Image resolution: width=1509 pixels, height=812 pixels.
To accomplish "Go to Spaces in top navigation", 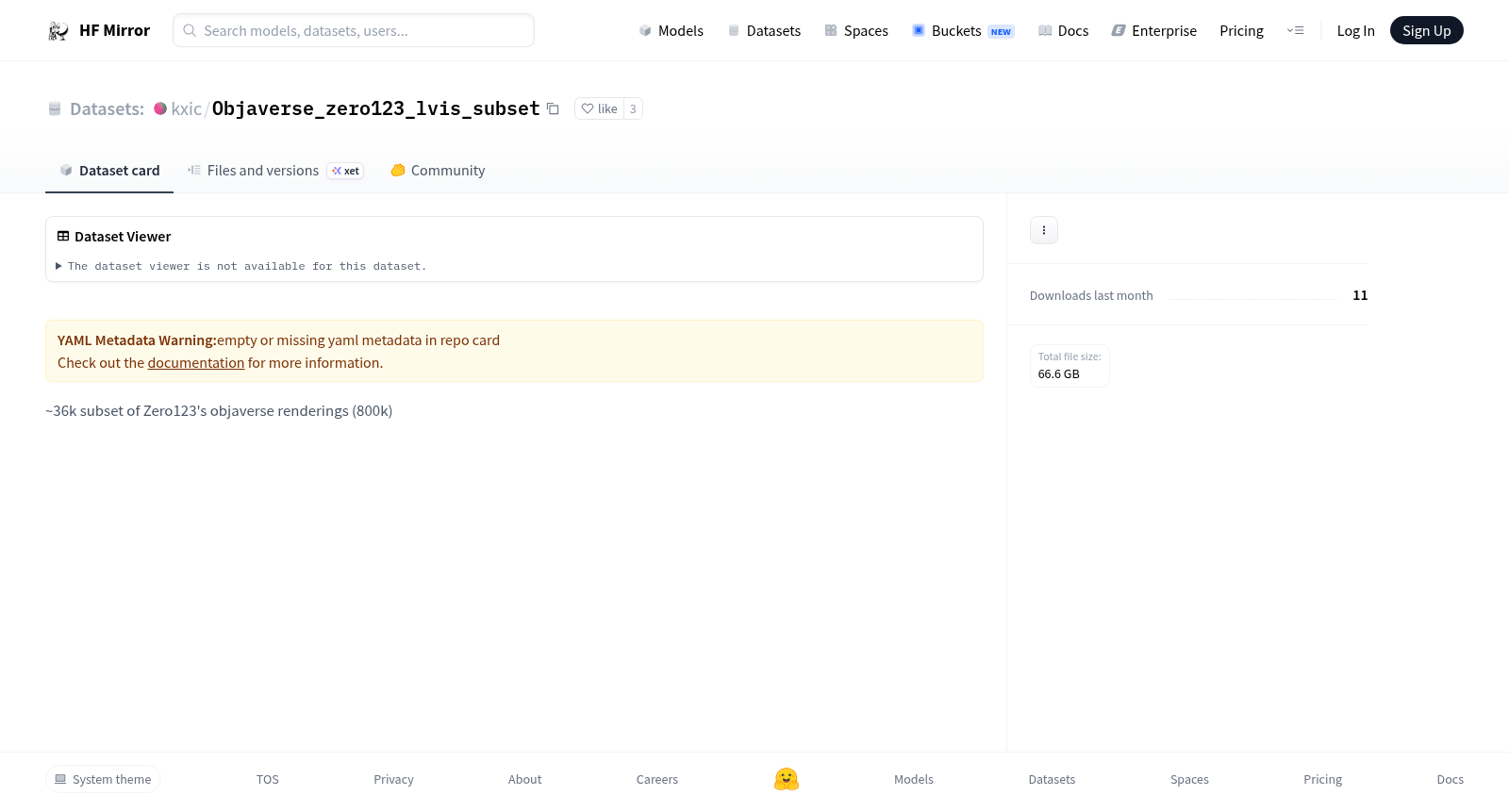I will (x=856, y=31).
